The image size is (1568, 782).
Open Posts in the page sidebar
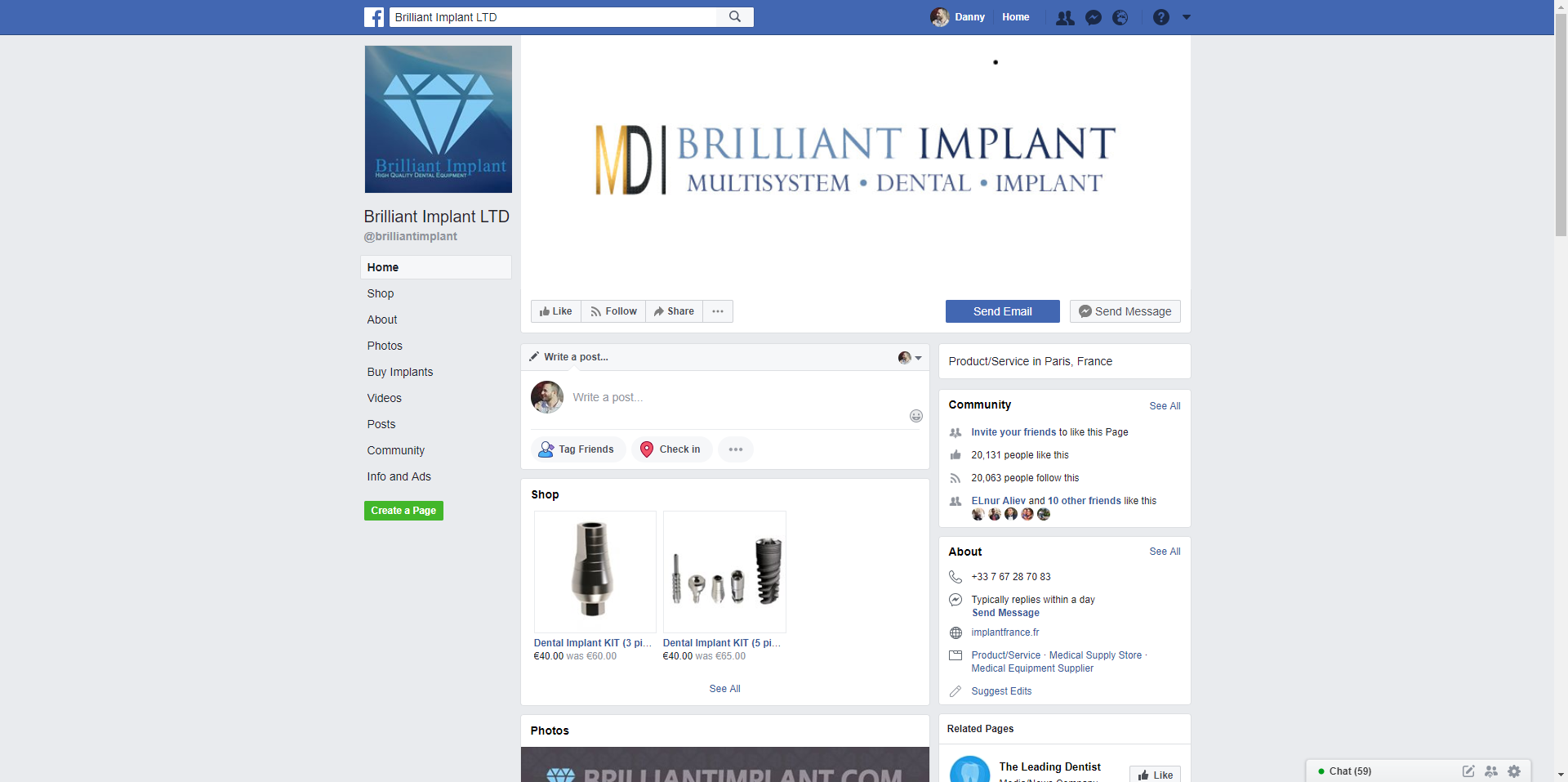pyautogui.click(x=381, y=424)
